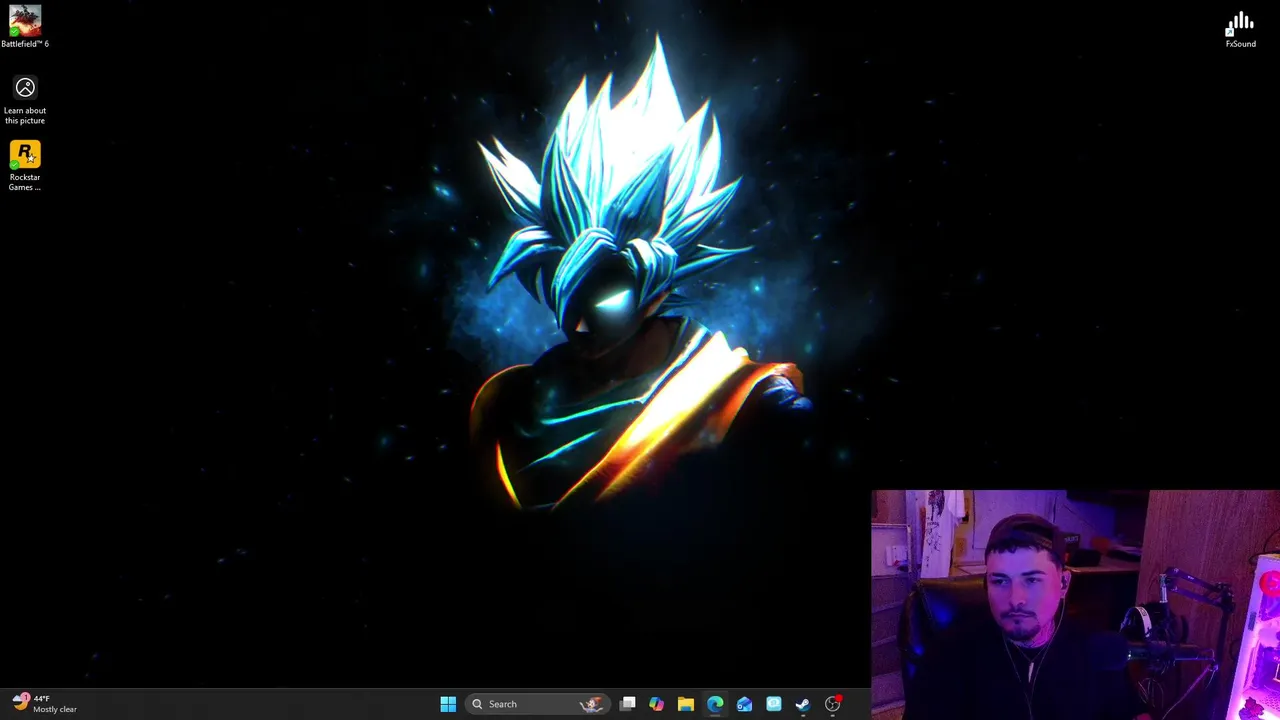Open the Outlook mail app in taskbar
Image resolution: width=1280 pixels, height=720 pixels.
pos(744,704)
